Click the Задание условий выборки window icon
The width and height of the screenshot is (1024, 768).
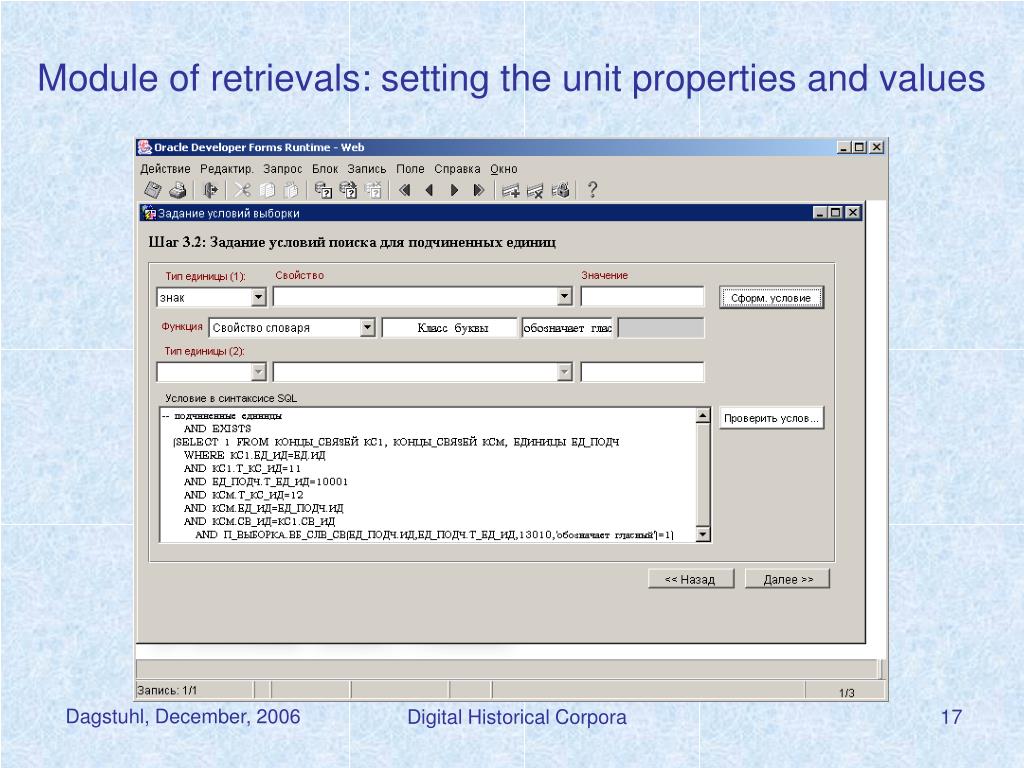(149, 213)
